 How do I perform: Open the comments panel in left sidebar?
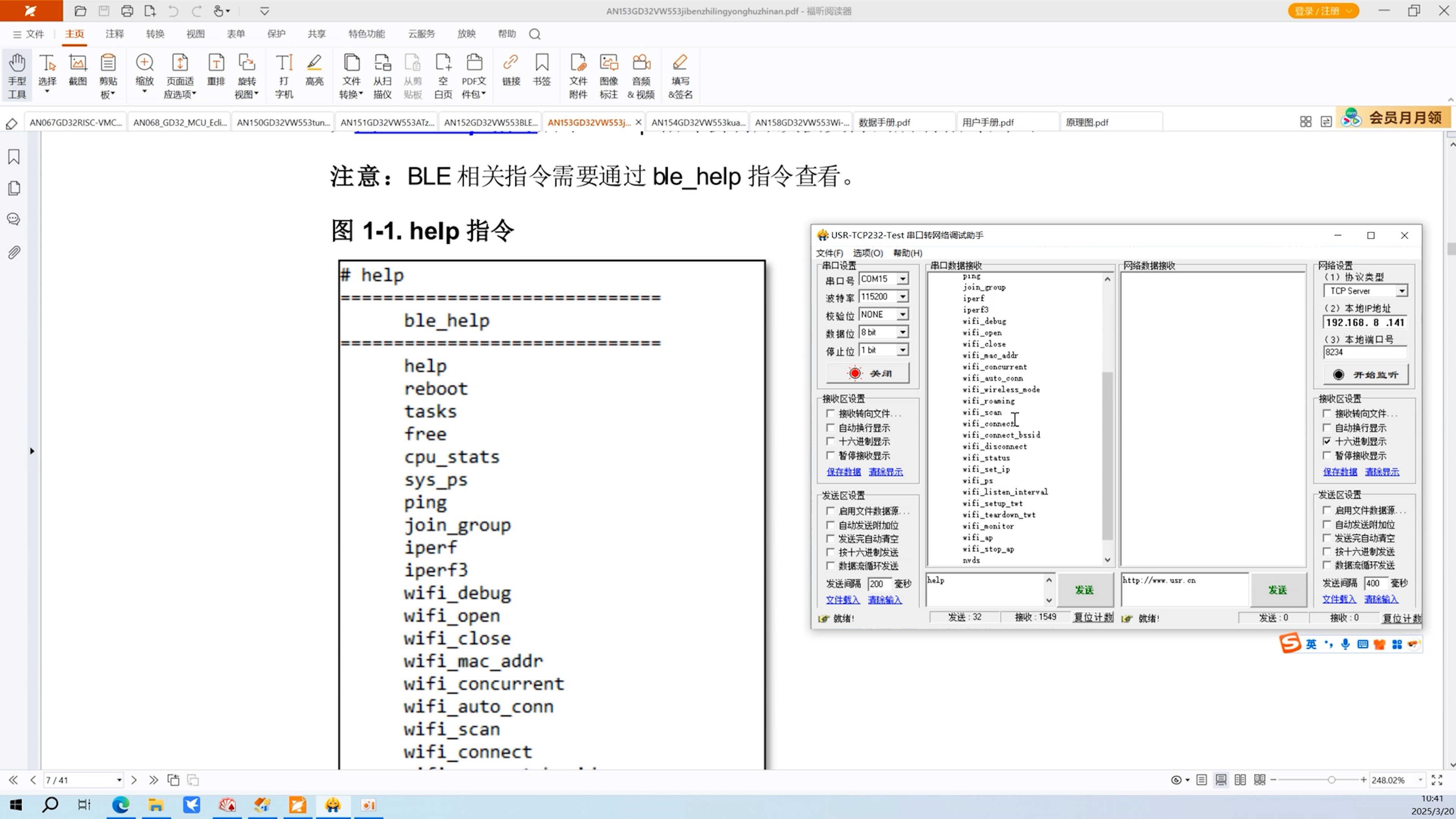coord(14,219)
